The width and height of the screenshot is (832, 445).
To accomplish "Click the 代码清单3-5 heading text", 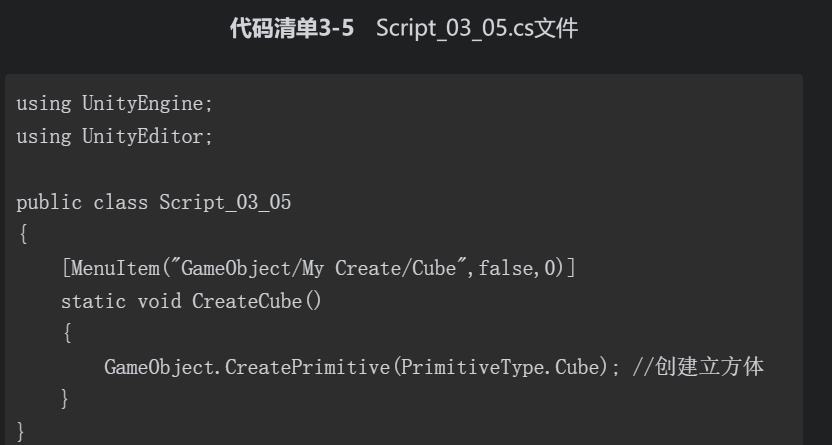I will coord(292,28).
